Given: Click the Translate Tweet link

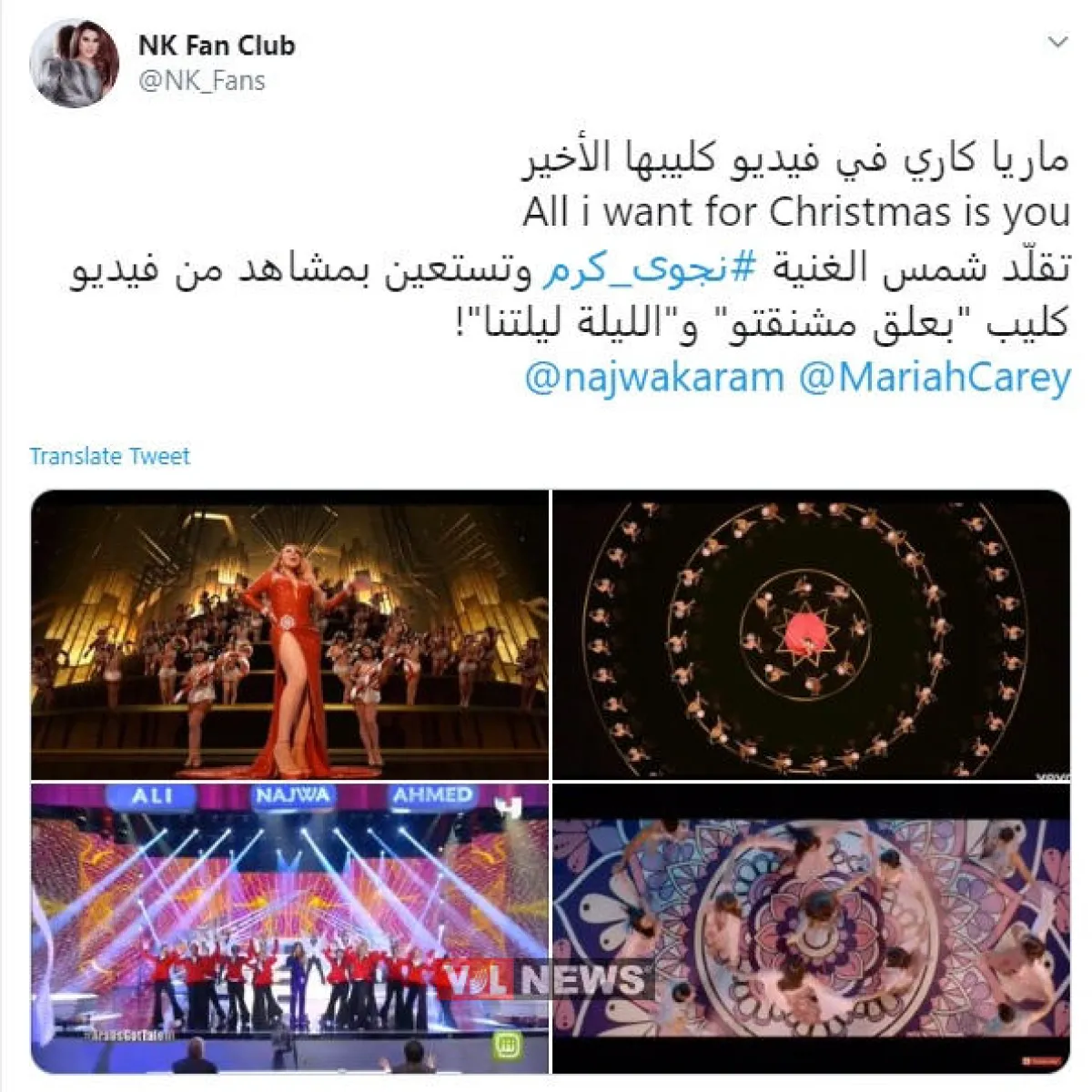Looking at the screenshot, I should pos(109,456).
